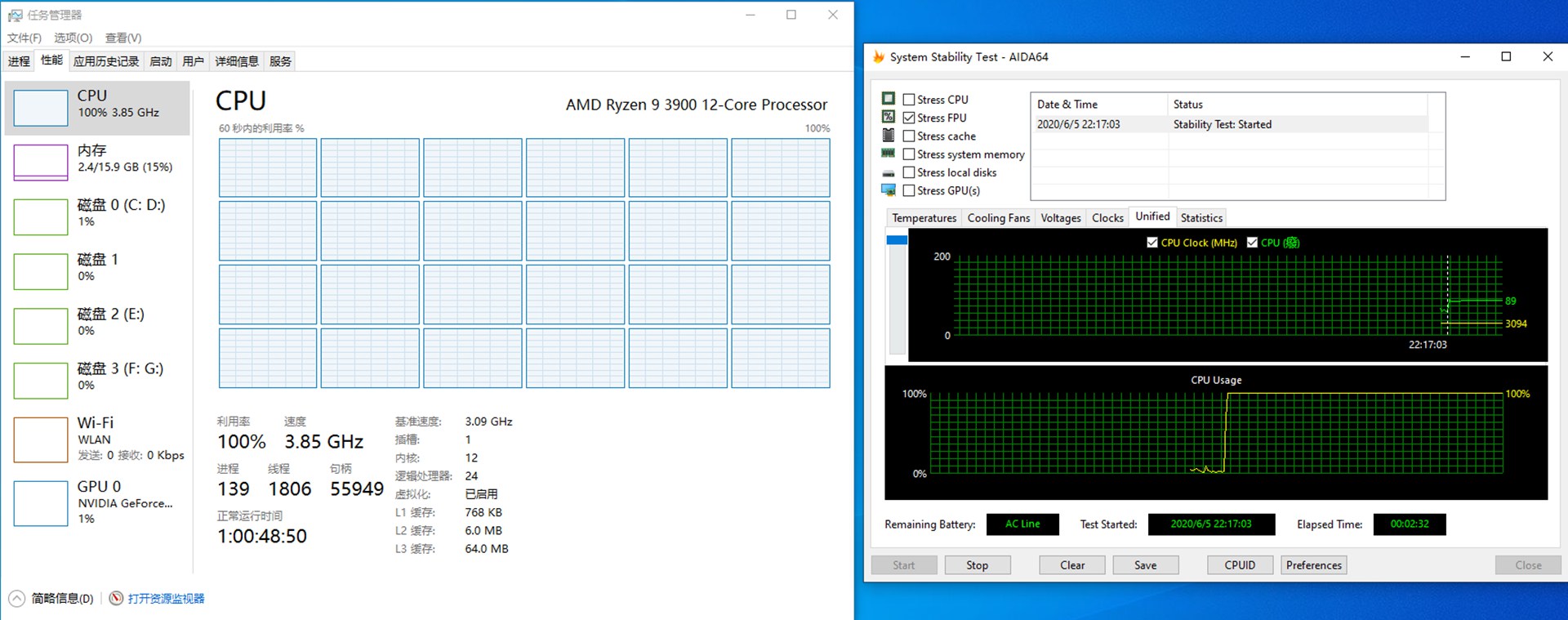Open the 选项(O) menu
The width and height of the screenshot is (1568, 620).
click(x=73, y=38)
